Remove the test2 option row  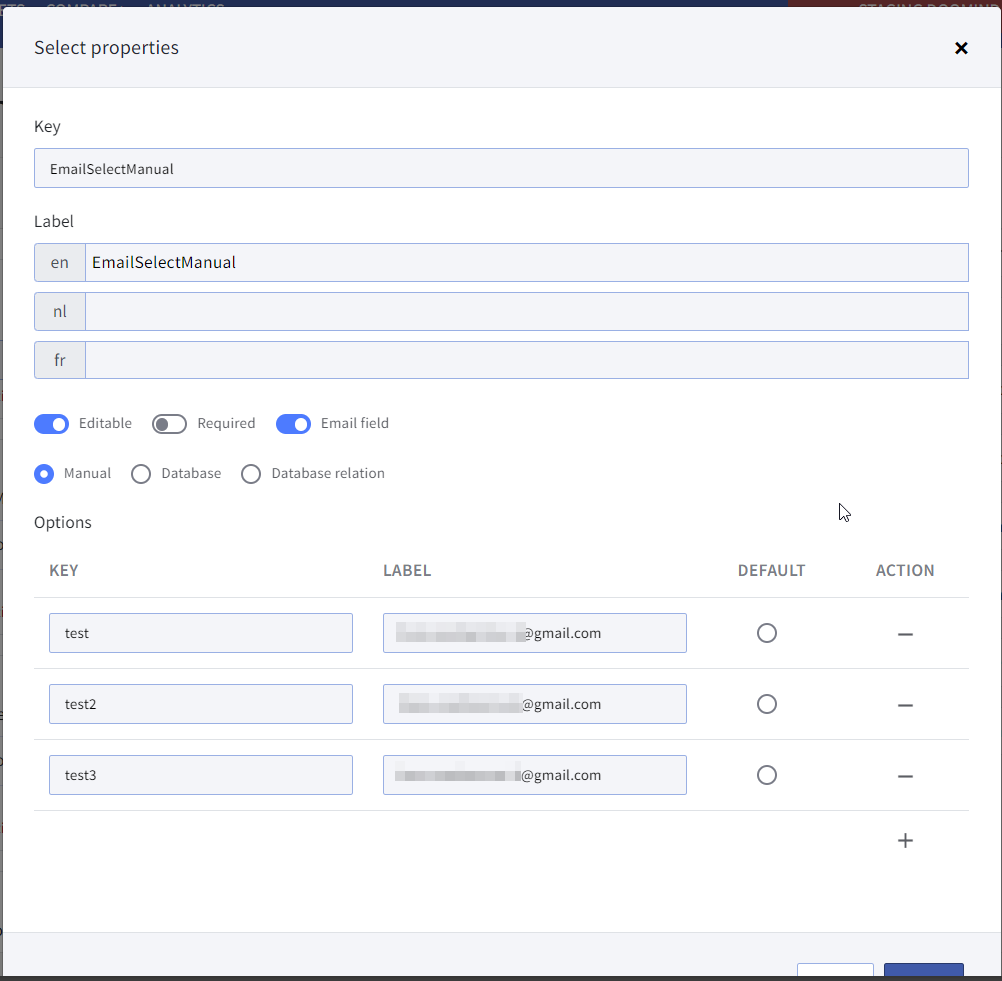[905, 705]
